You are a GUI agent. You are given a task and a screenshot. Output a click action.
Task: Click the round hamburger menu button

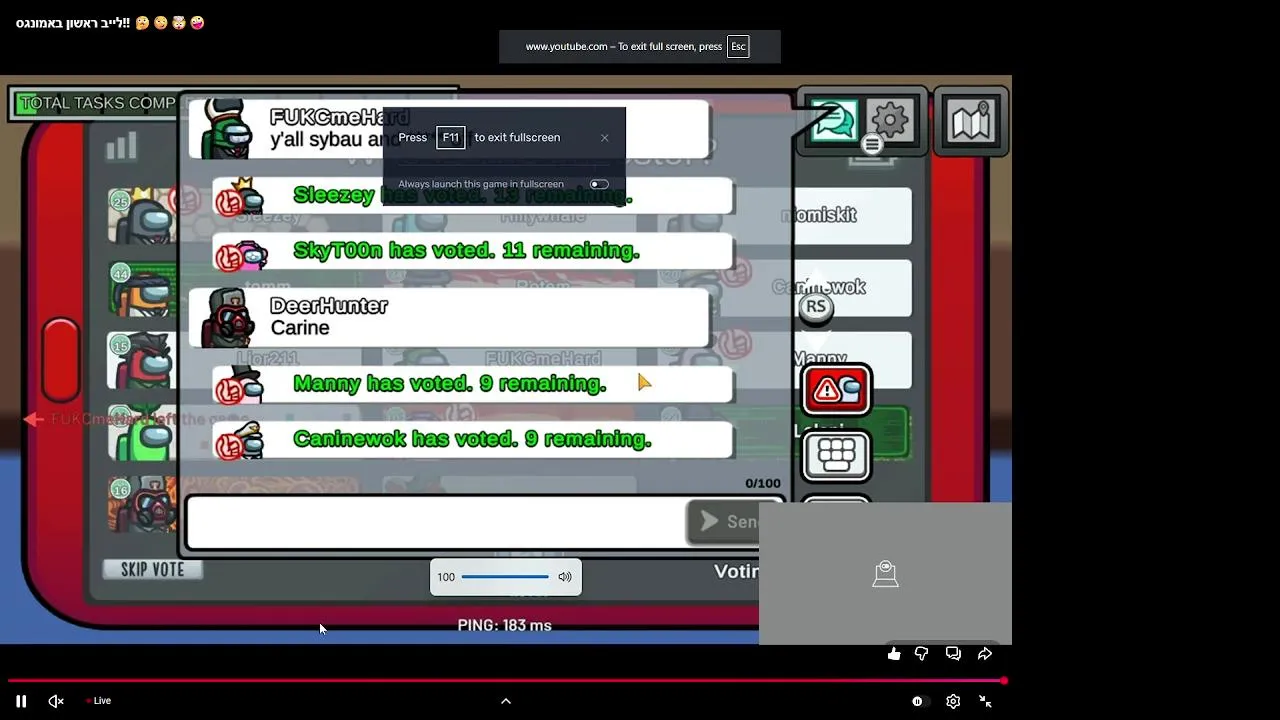tap(872, 145)
